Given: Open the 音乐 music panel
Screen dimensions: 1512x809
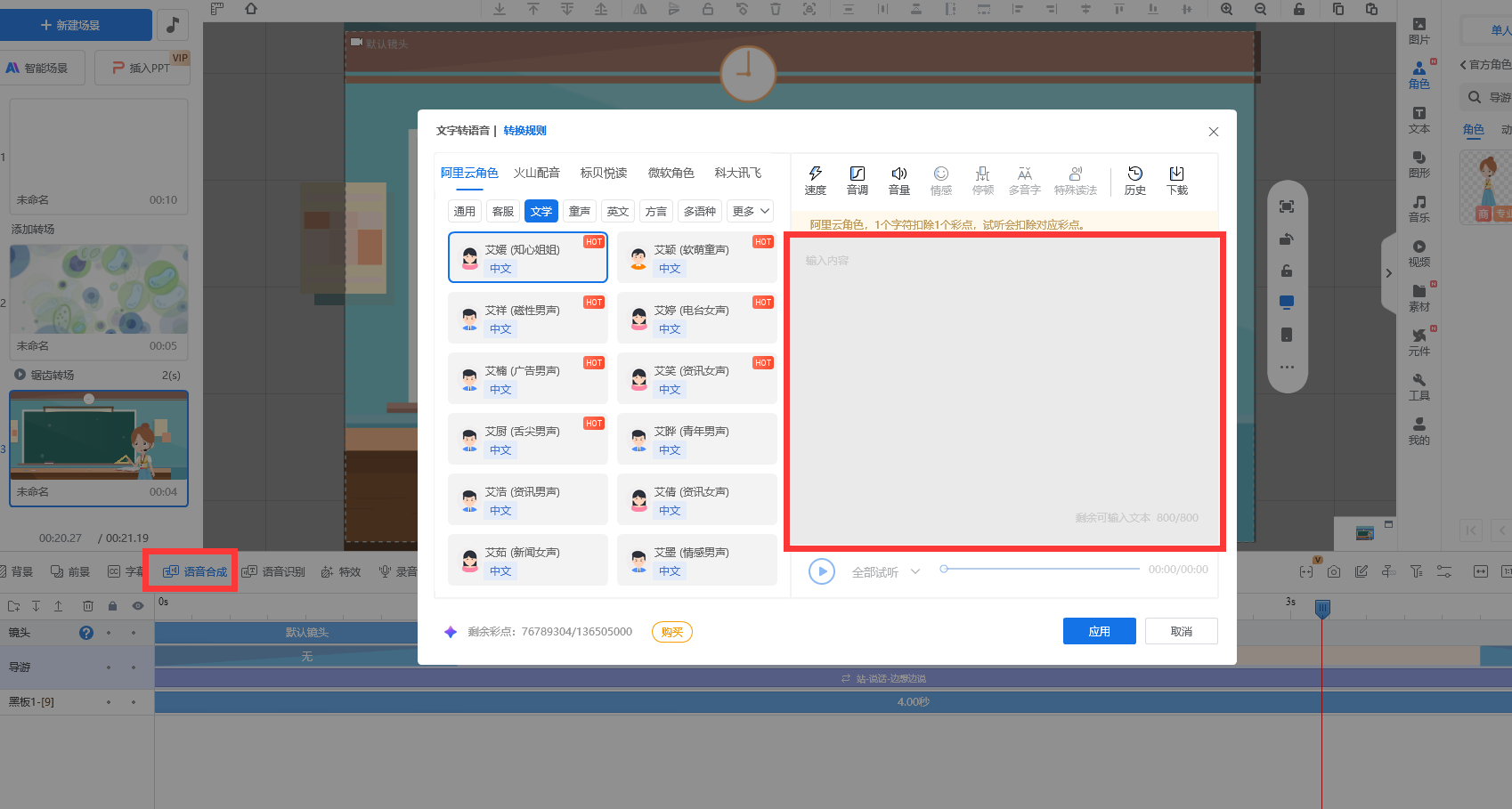Looking at the screenshot, I should pyautogui.click(x=1419, y=209).
